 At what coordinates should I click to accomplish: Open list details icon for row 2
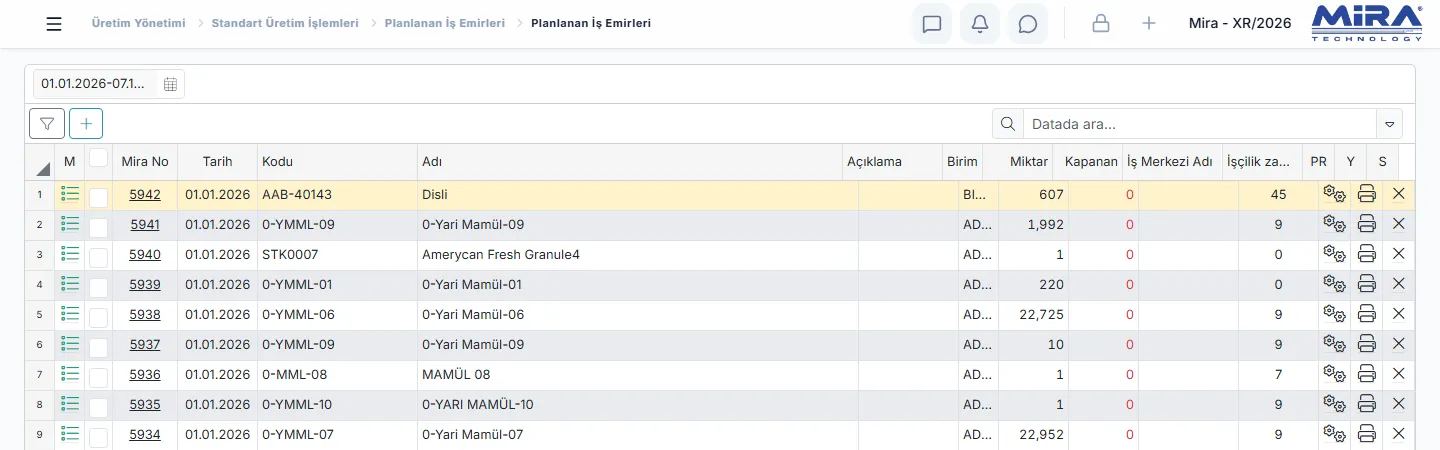coord(70,224)
